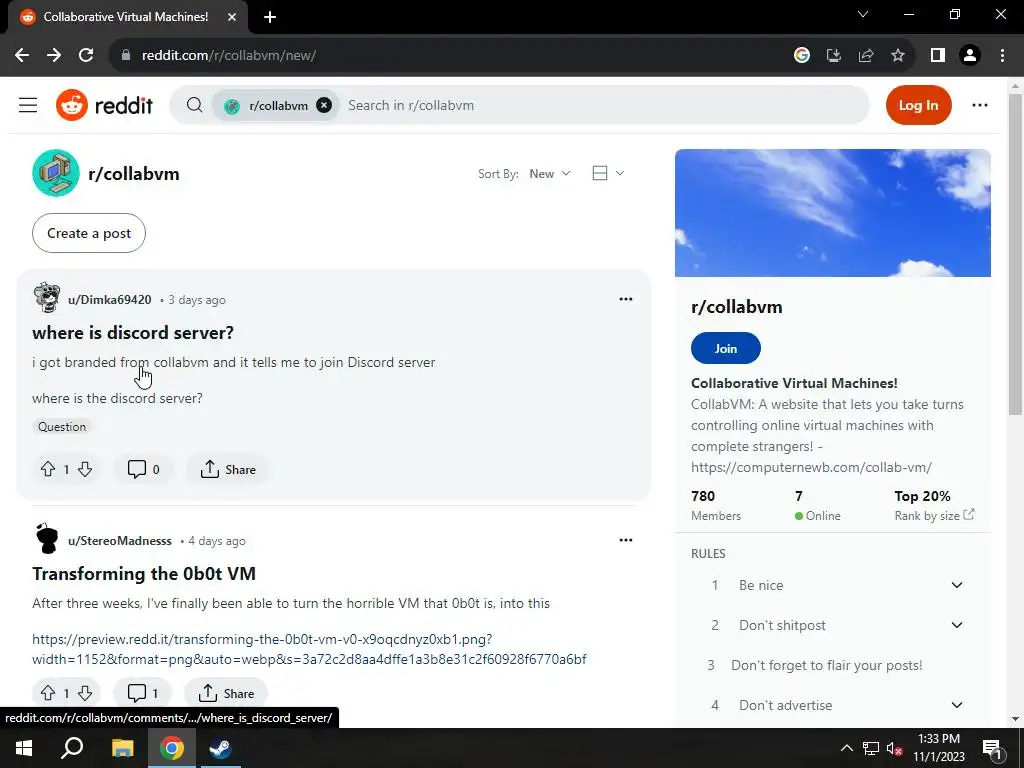Click the Create a post button
1024x768 pixels.
coord(89,233)
